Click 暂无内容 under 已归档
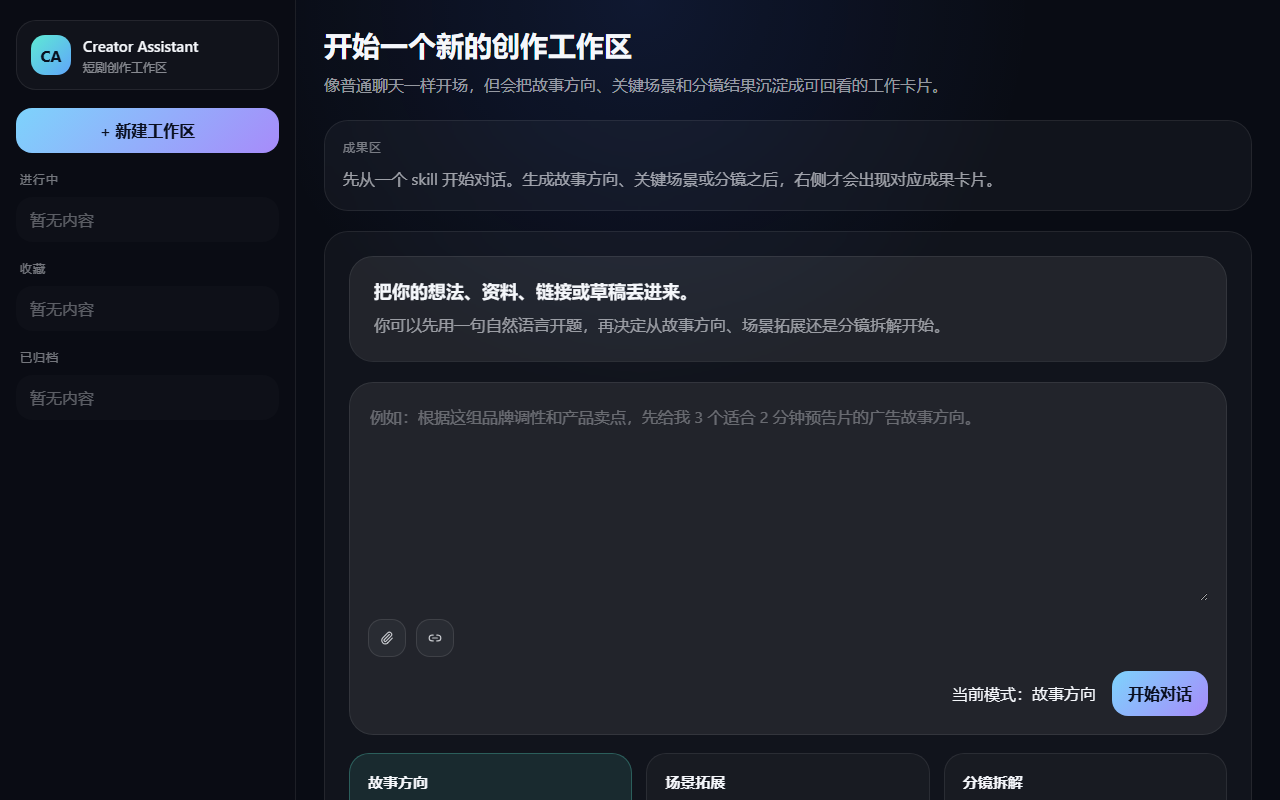Image resolution: width=1280 pixels, height=800 pixels. [x=147, y=398]
